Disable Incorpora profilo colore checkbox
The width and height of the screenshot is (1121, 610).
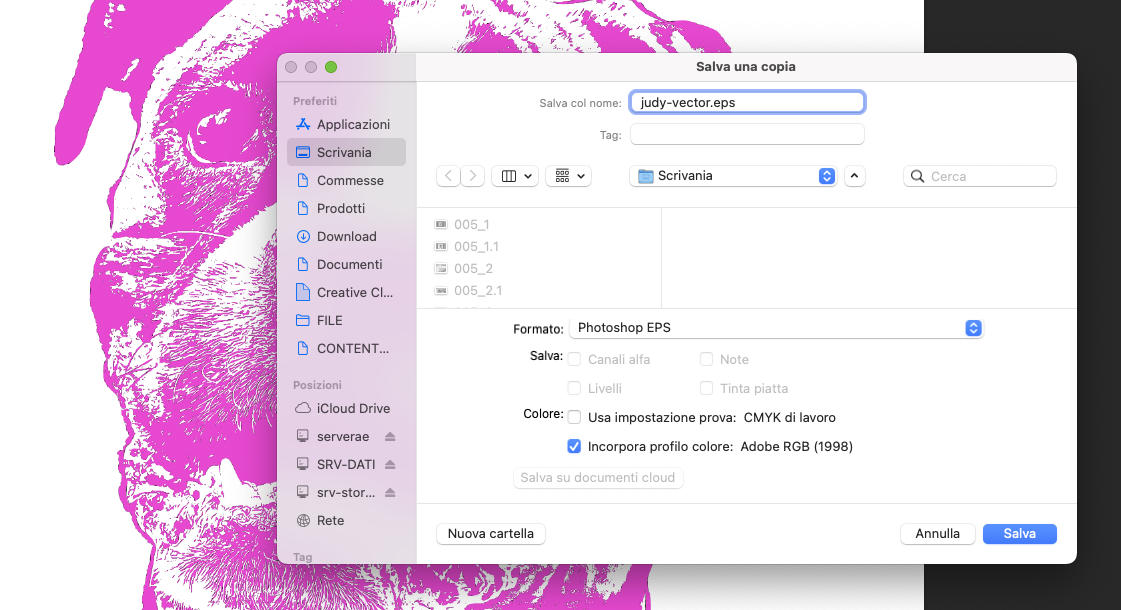coord(574,446)
